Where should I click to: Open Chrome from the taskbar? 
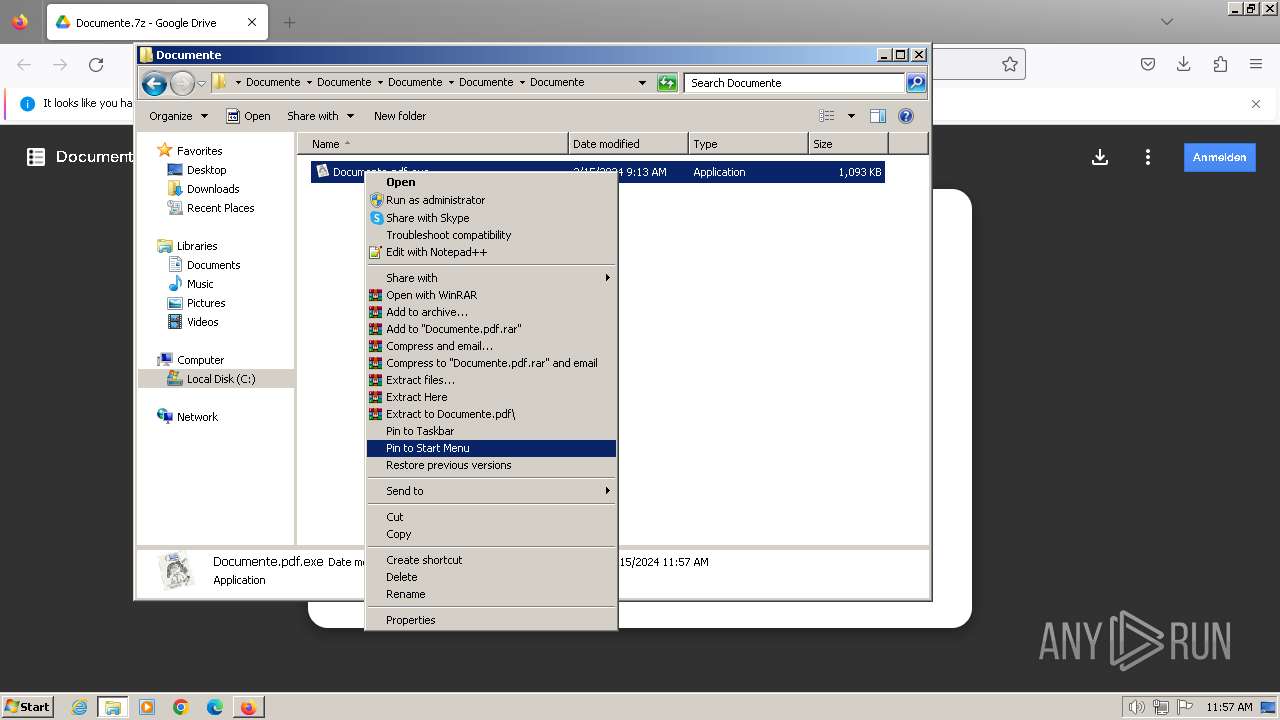[x=181, y=707]
